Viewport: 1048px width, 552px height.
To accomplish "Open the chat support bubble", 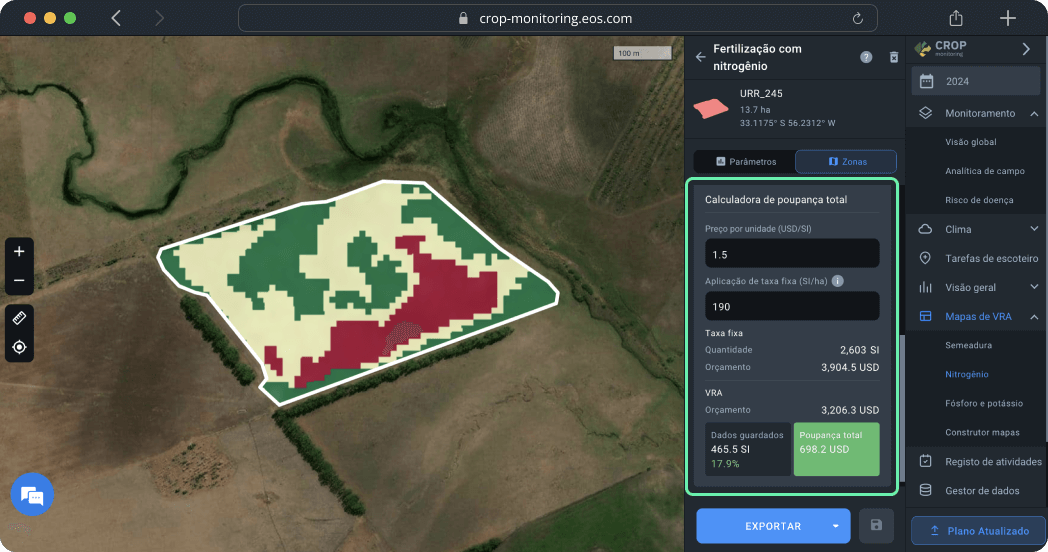I will 32,496.
